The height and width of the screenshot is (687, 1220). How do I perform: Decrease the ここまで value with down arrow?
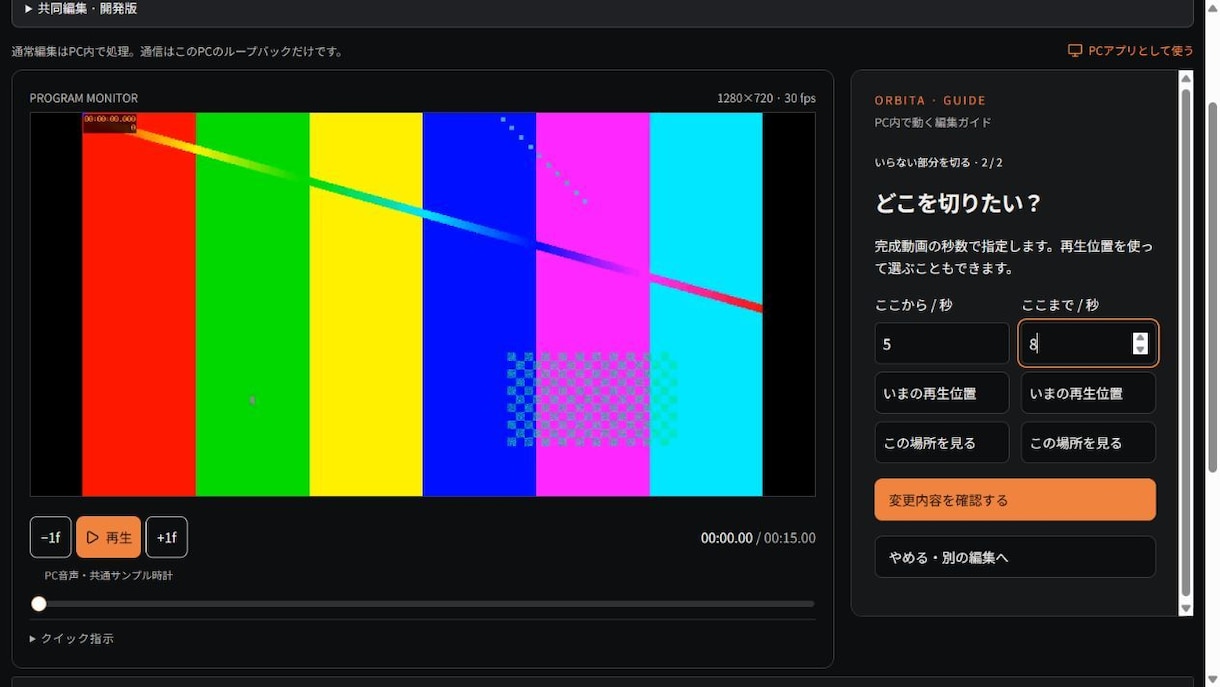click(1140, 349)
